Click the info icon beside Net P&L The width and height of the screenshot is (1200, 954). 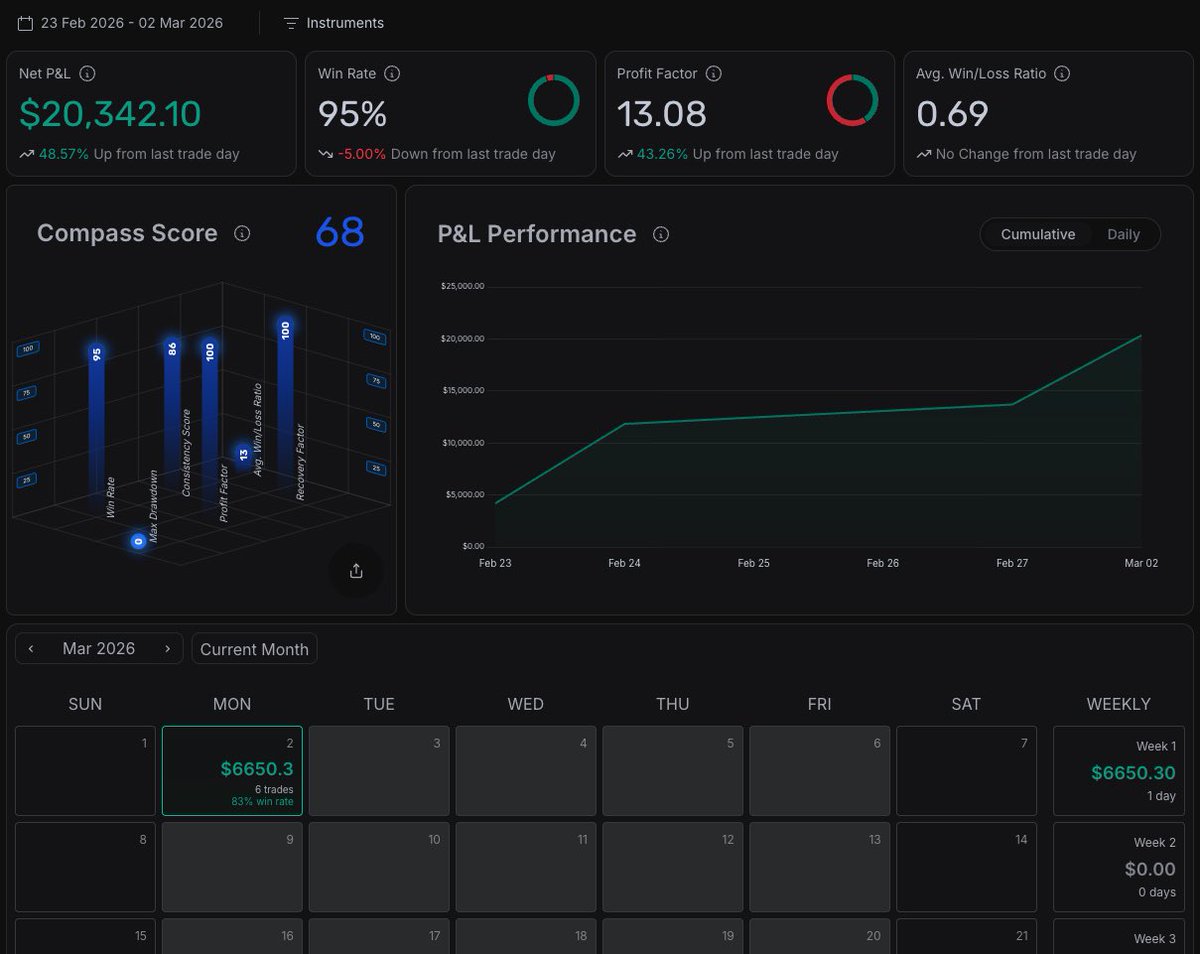pyautogui.click(x=87, y=73)
